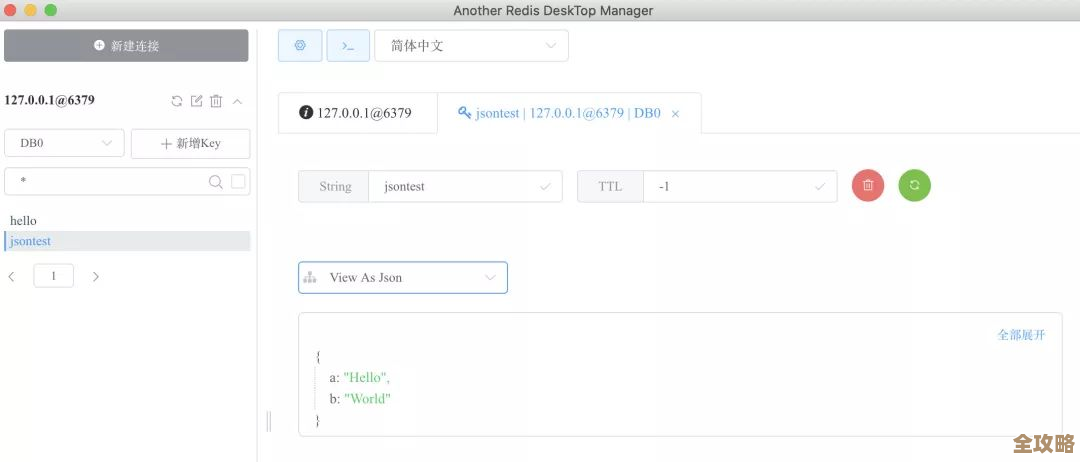Edit the 127.0.0.1@6379 connection
This screenshot has width=1080, height=462.
[x=197, y=101]
